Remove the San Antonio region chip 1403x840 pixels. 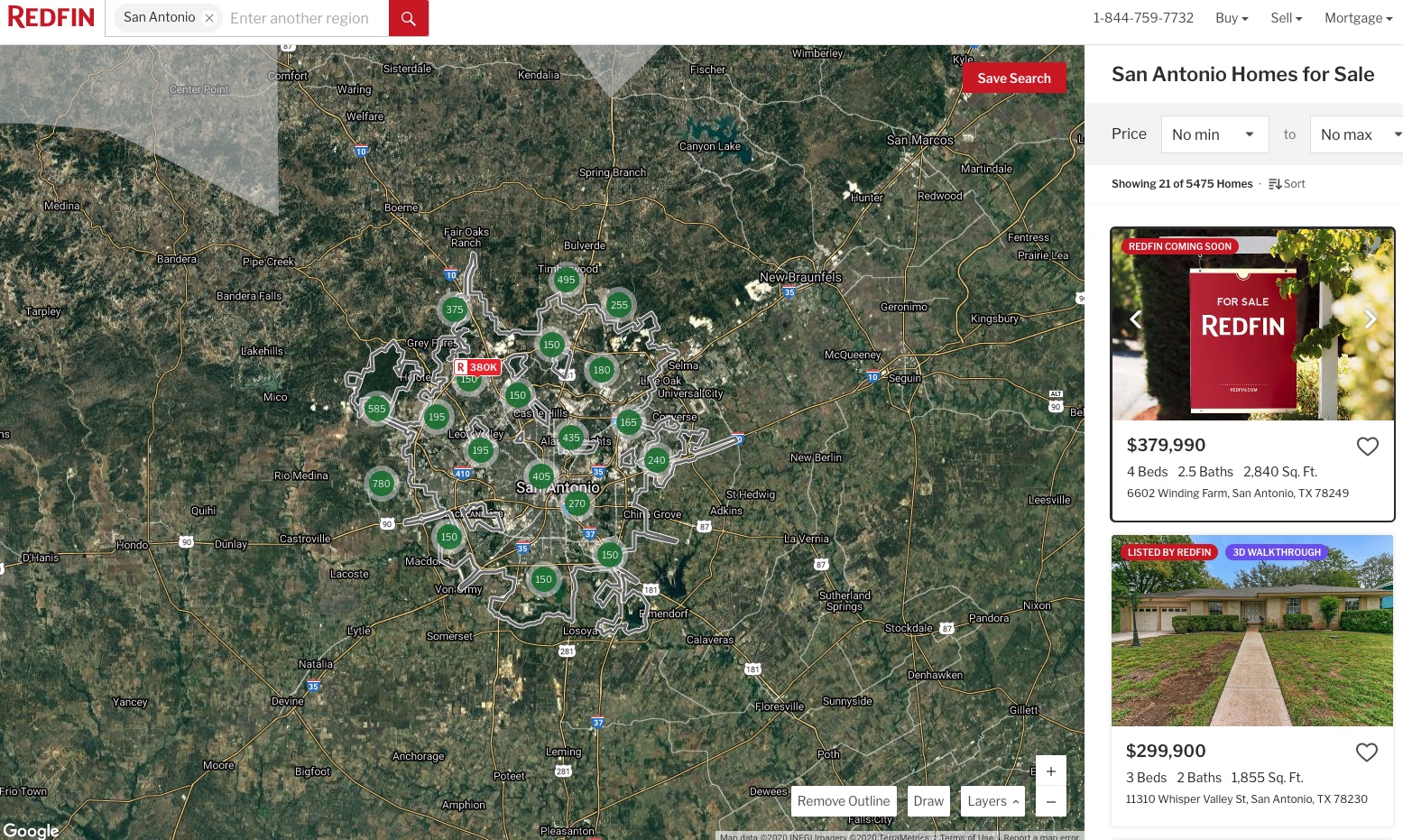click(x=209, y=18)
